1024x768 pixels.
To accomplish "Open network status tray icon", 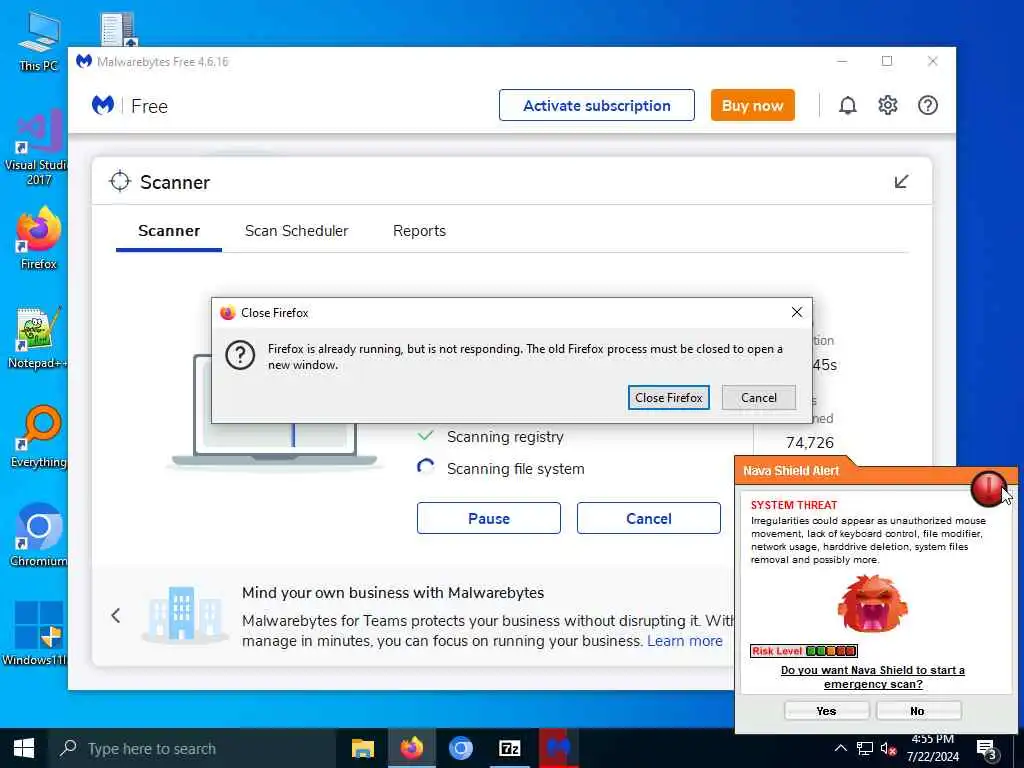I will [x=865, y=748].
